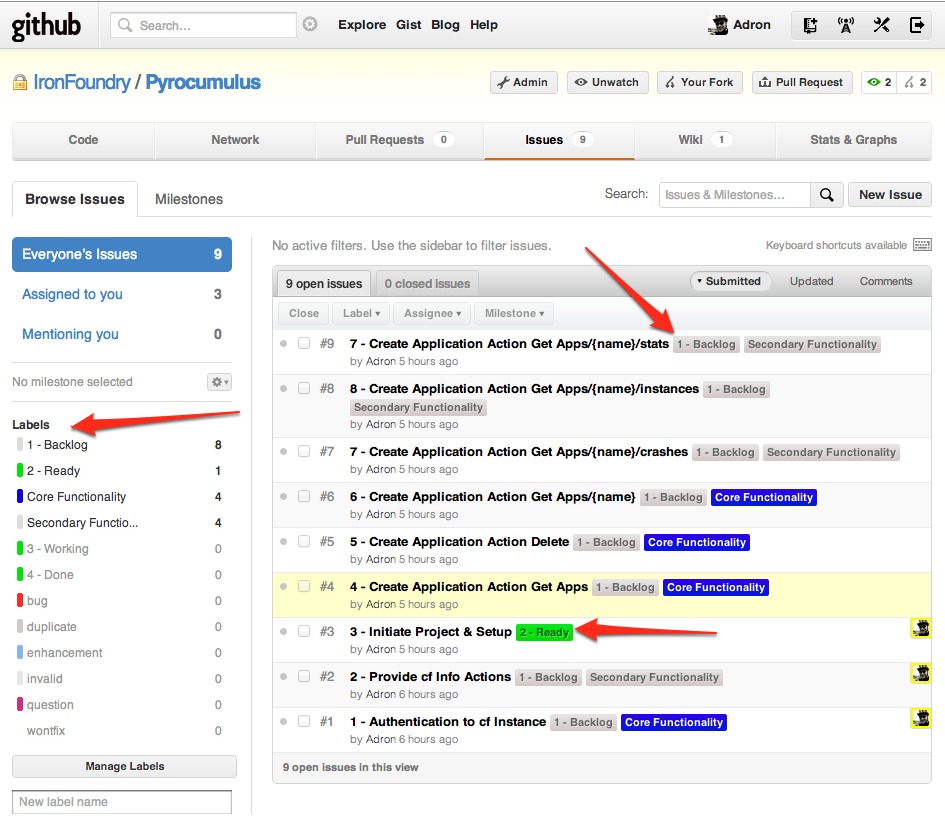
Task: Open advanced search gear icon
Action: point(310,24)
